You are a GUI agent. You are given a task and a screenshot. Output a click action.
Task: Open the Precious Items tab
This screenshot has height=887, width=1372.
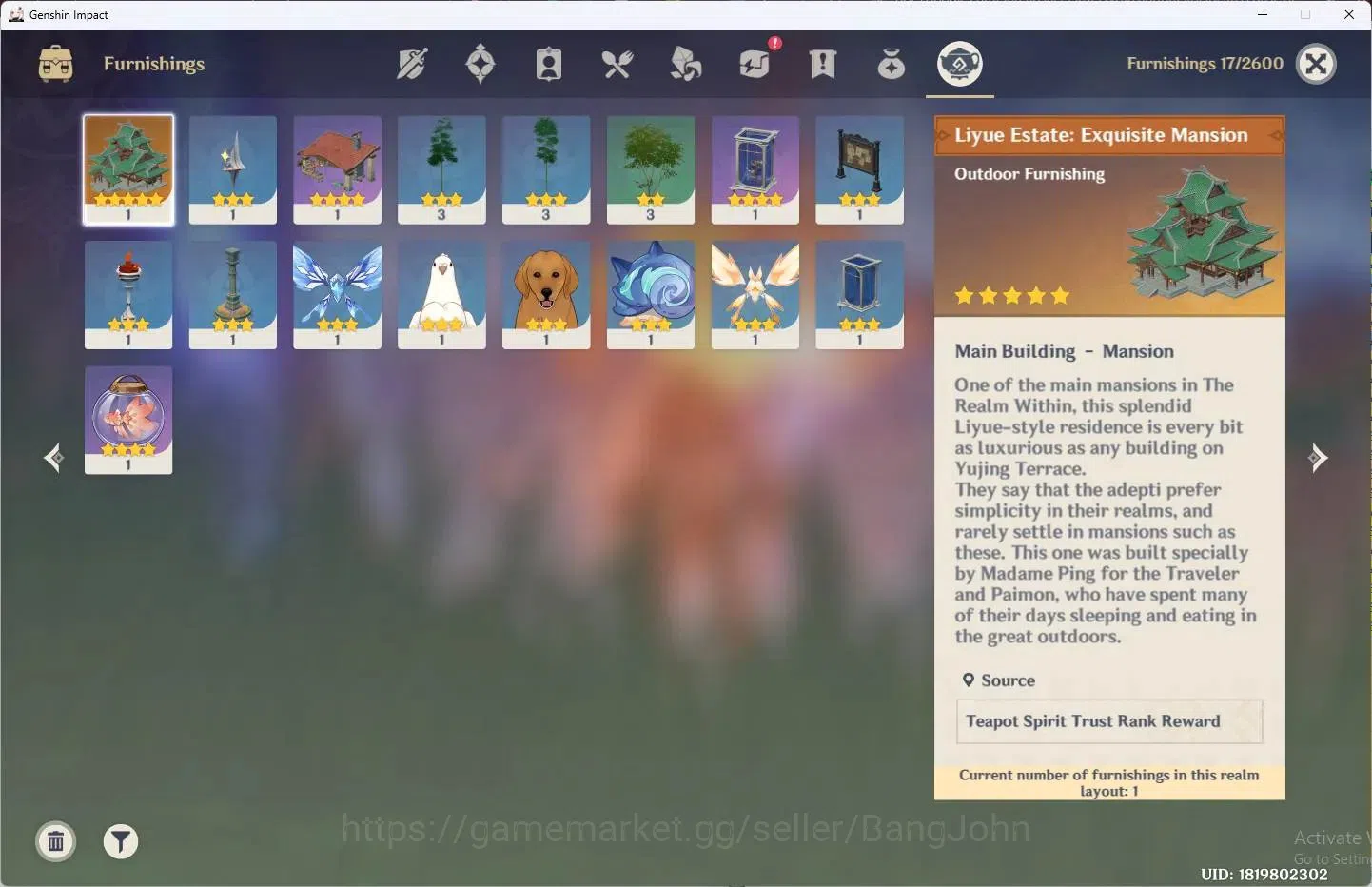click(892, 64)
